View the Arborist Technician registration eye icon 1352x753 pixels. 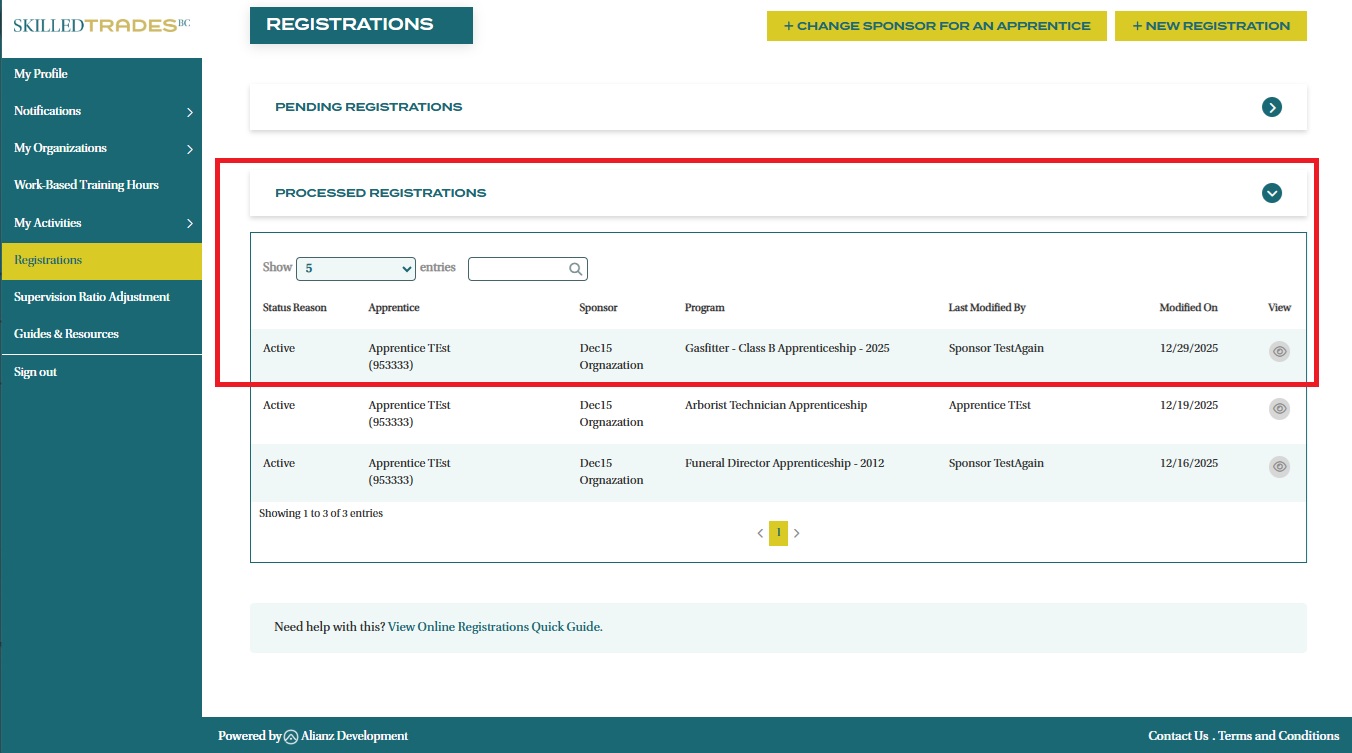click(x=1279, y=408)
